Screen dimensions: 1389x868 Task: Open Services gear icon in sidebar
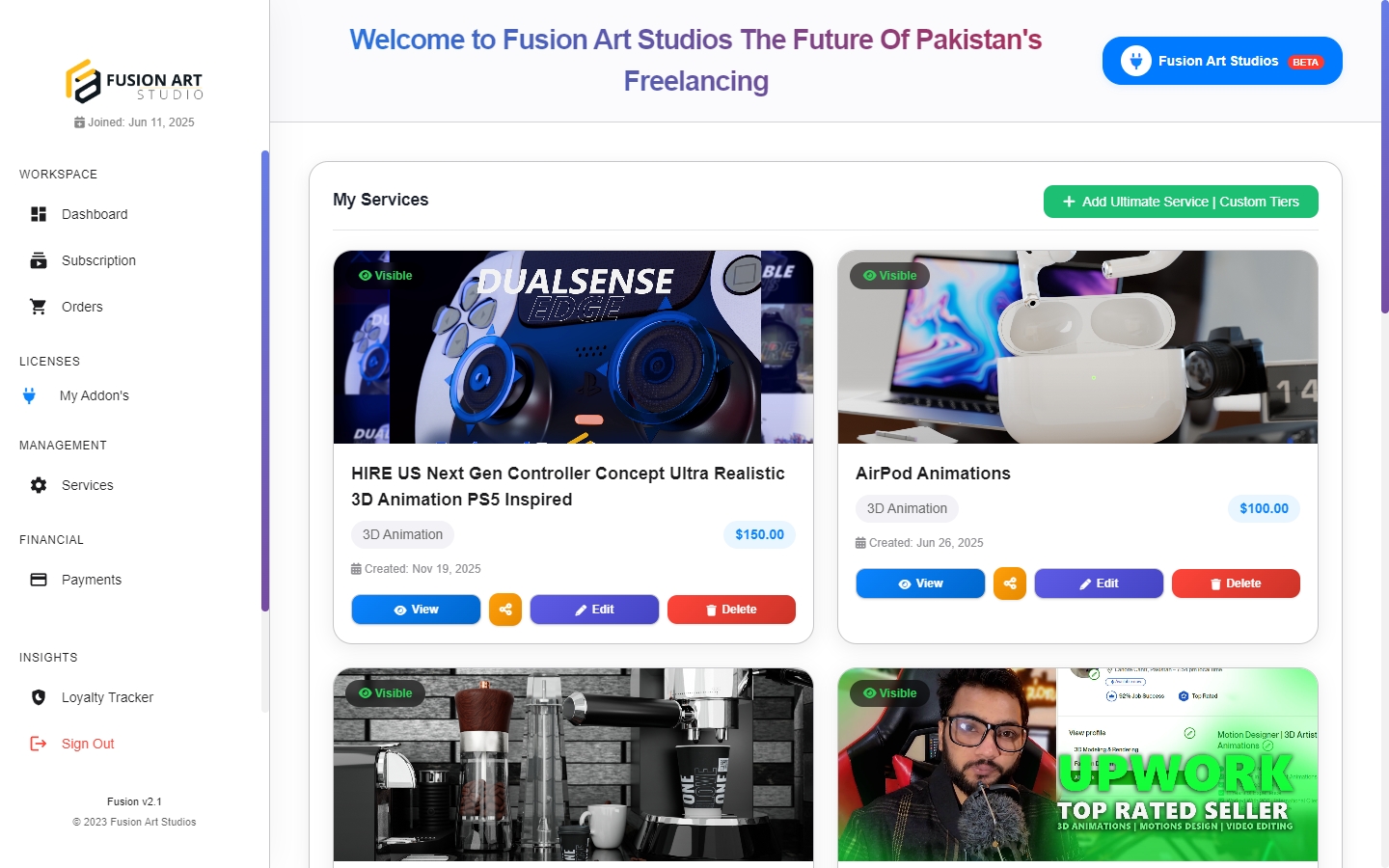click(x=39, y=485)
